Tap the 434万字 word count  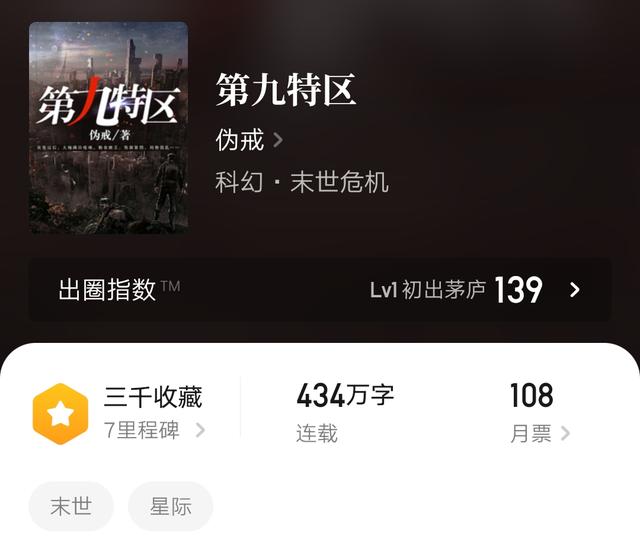pyautogui.click(x=345, y=396)
